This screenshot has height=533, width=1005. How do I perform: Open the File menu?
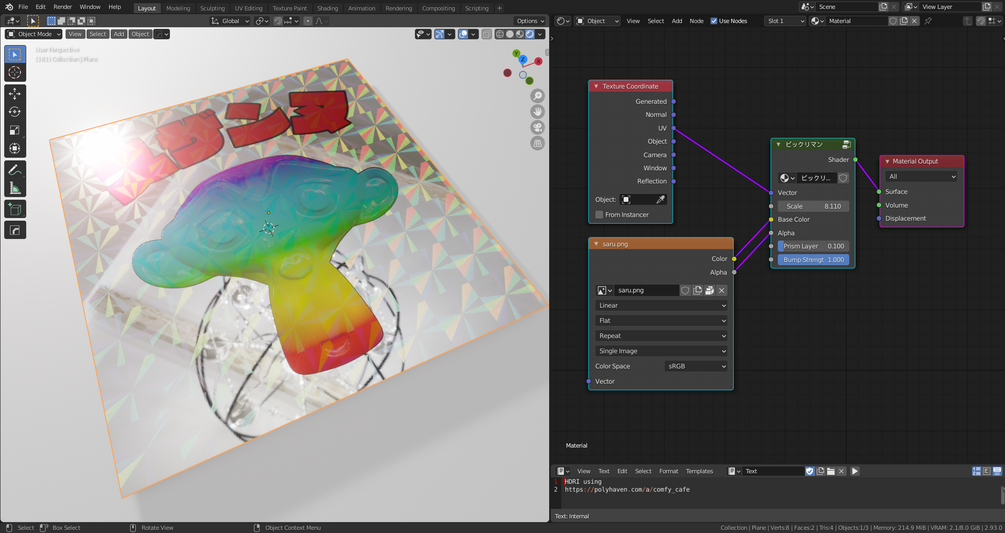[23, 6]
